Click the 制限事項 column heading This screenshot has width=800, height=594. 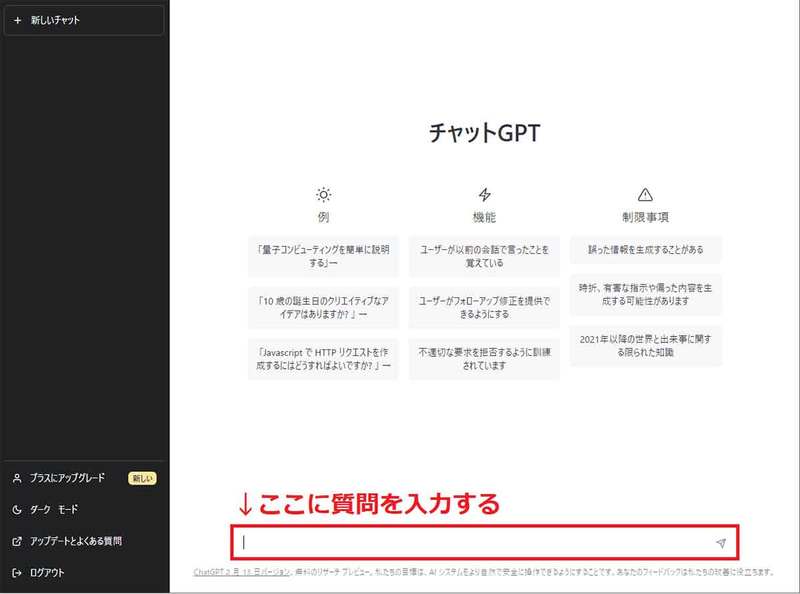(645, 217)
